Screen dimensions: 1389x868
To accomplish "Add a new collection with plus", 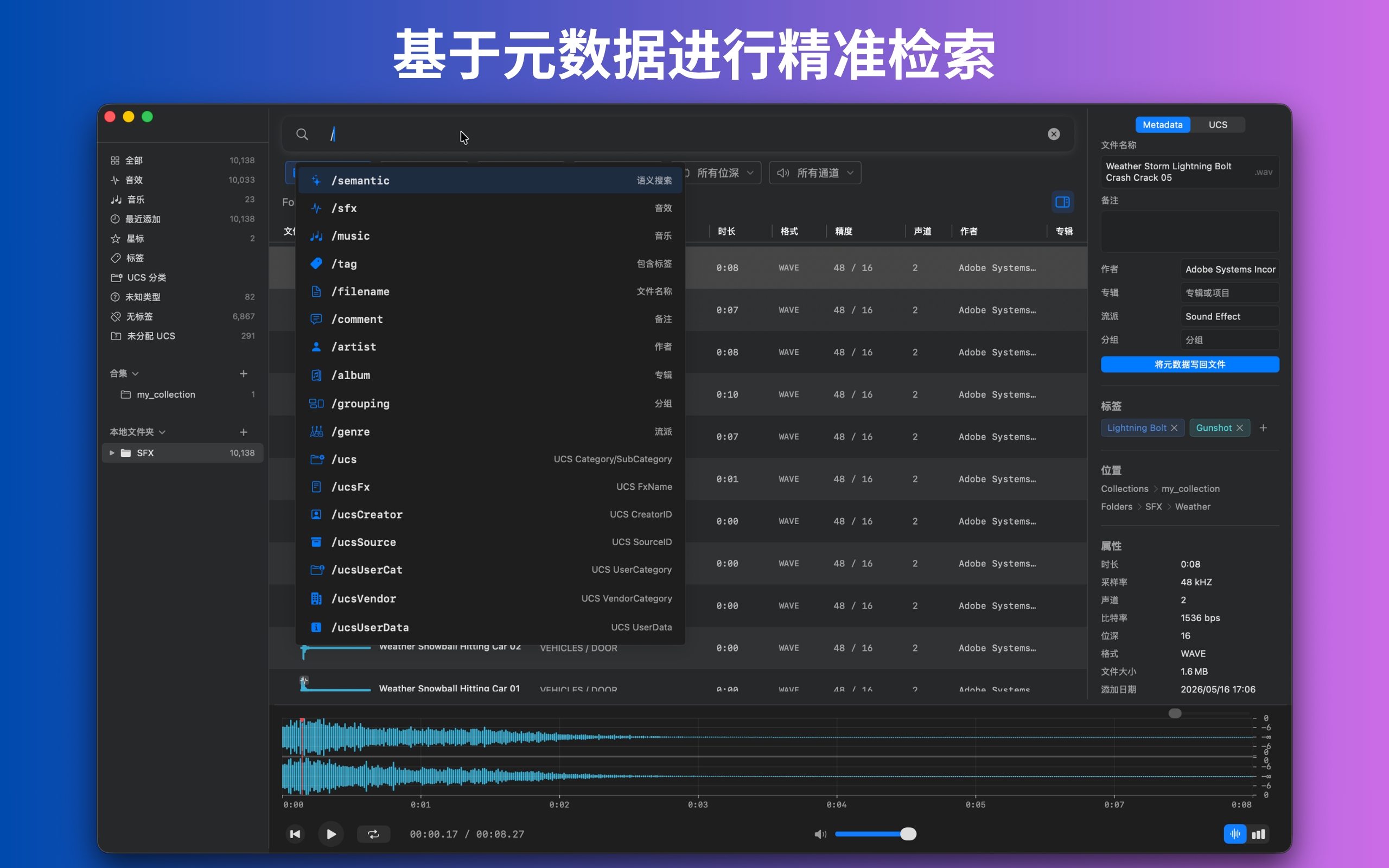I will pyautogui.click(x=244, y=374).
